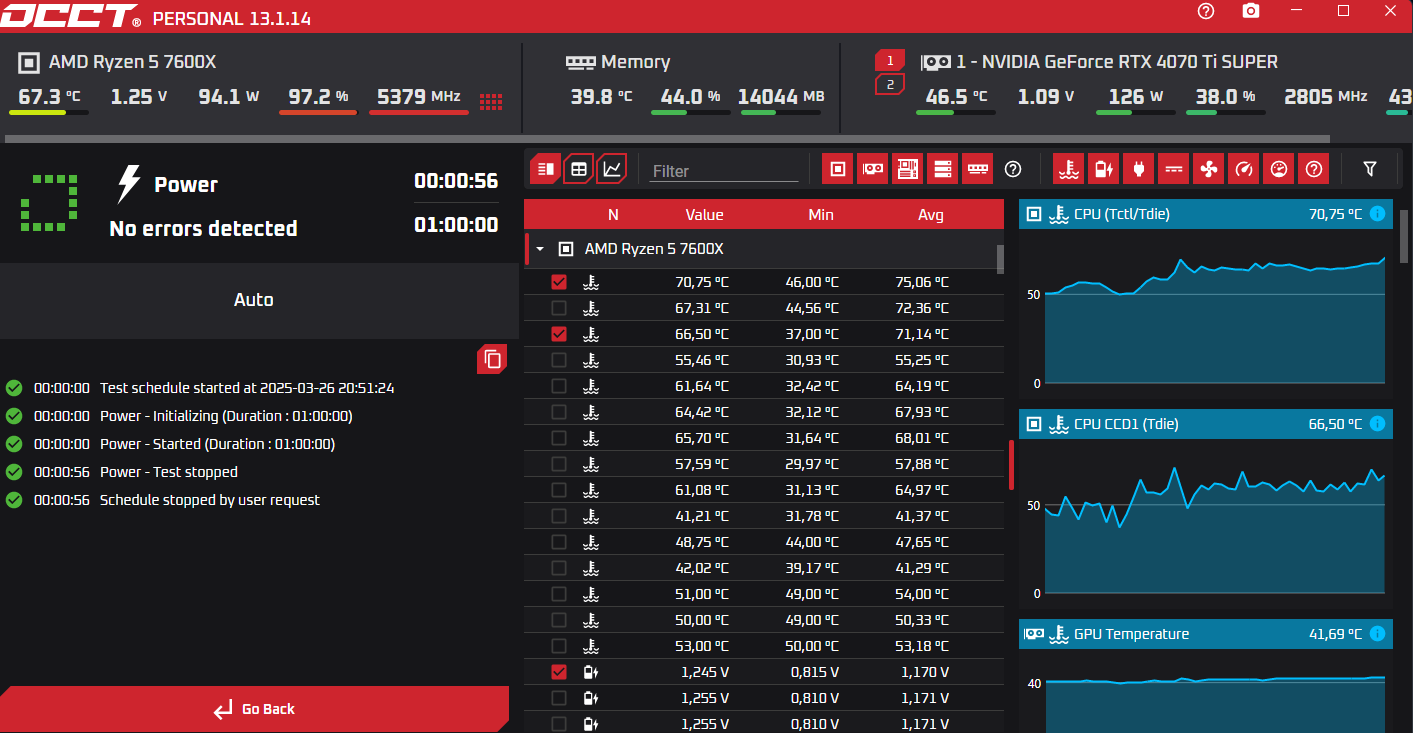Toggle the fan sensor type filter

(1208, 169)
